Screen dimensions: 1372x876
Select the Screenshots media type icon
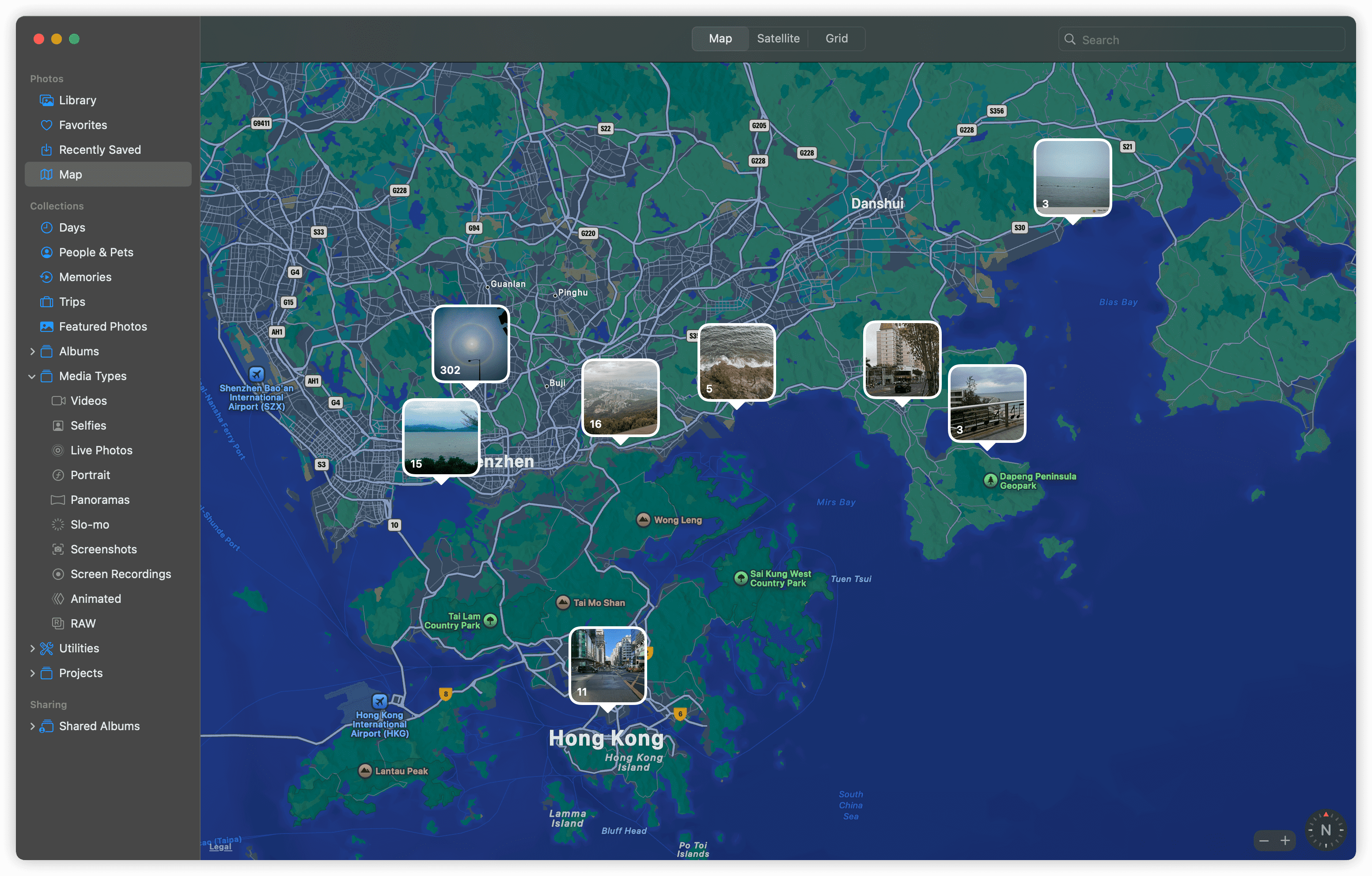click(x=58, y=549)
